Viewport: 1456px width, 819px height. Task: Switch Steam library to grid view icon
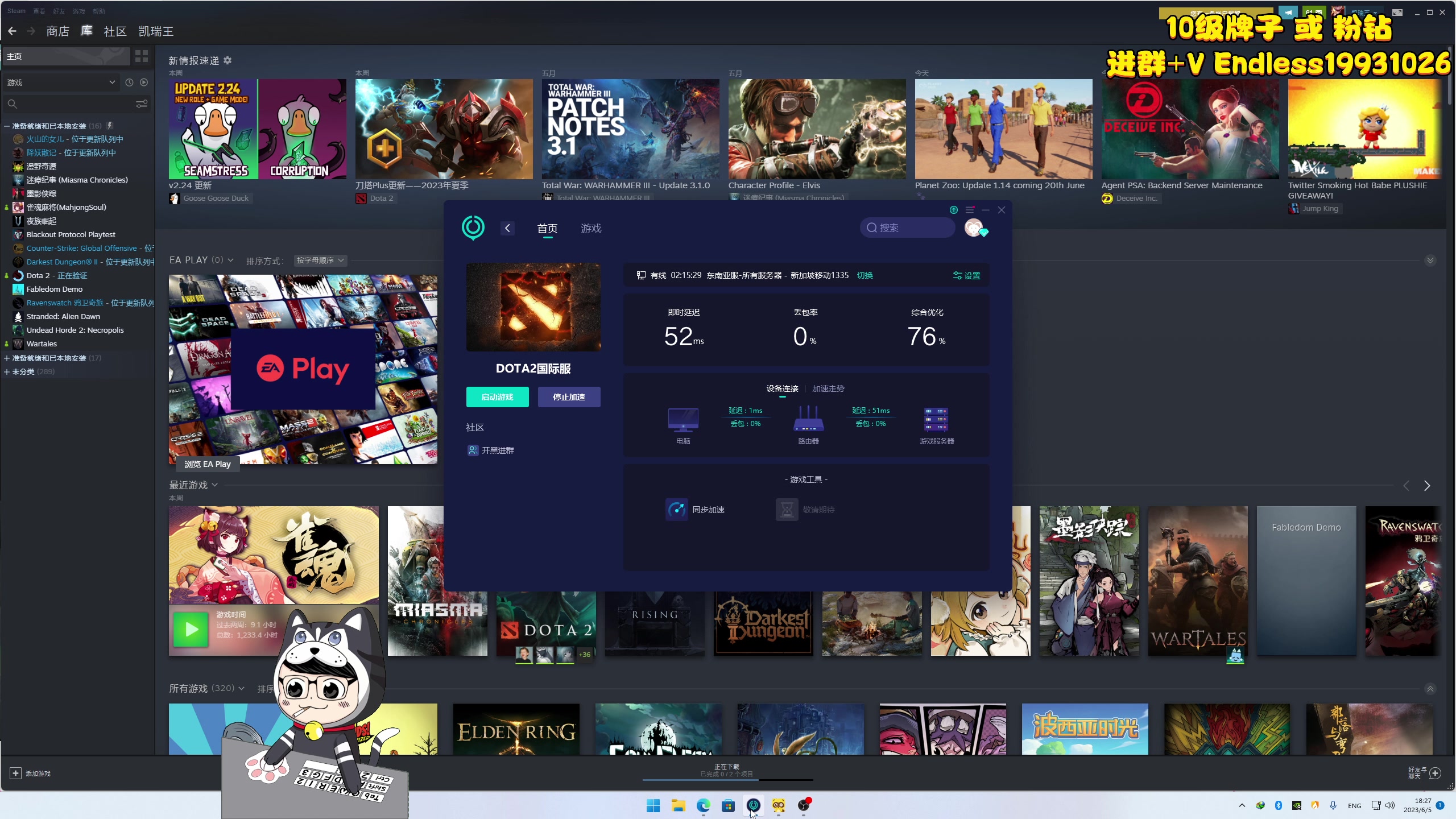pos(142,56)
